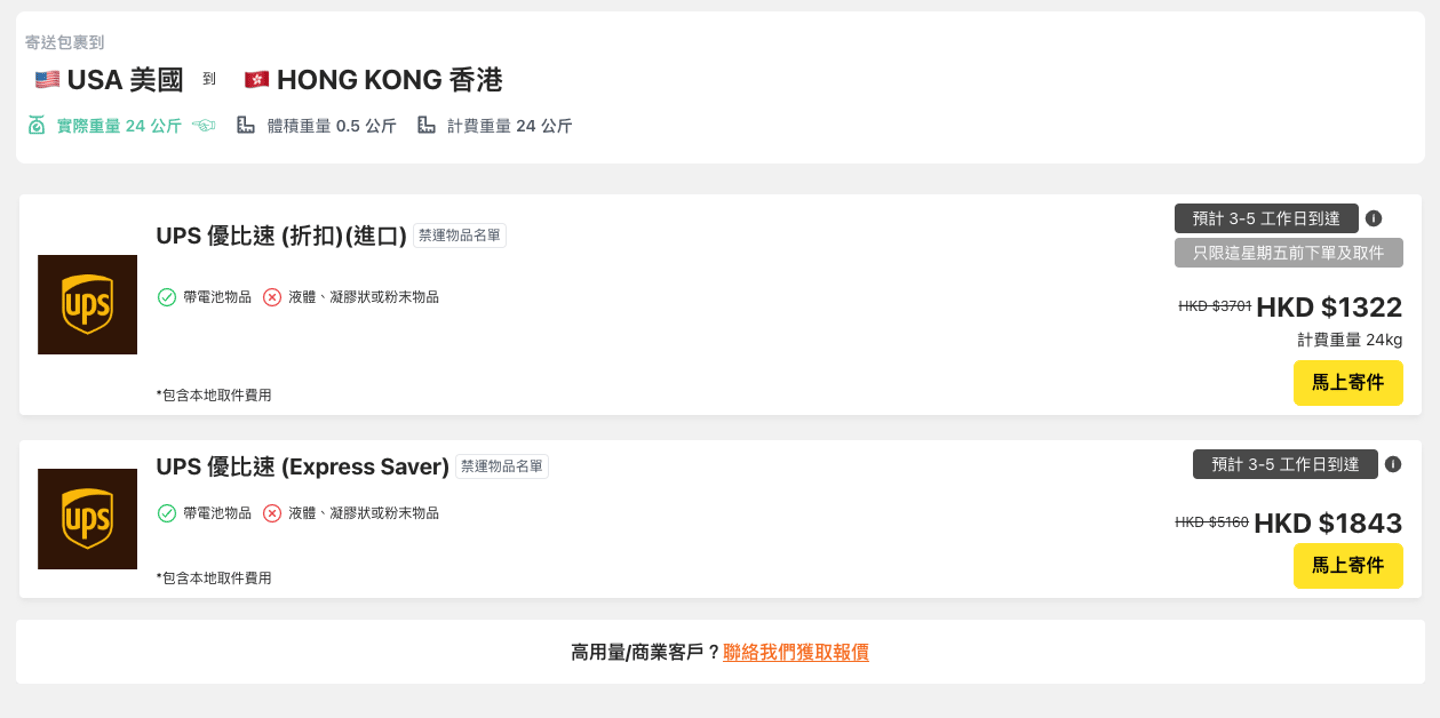Click the 只限這星期五前下單及取件 badge
This screenshot has height=718, width=1440.
pos(1288,253)
